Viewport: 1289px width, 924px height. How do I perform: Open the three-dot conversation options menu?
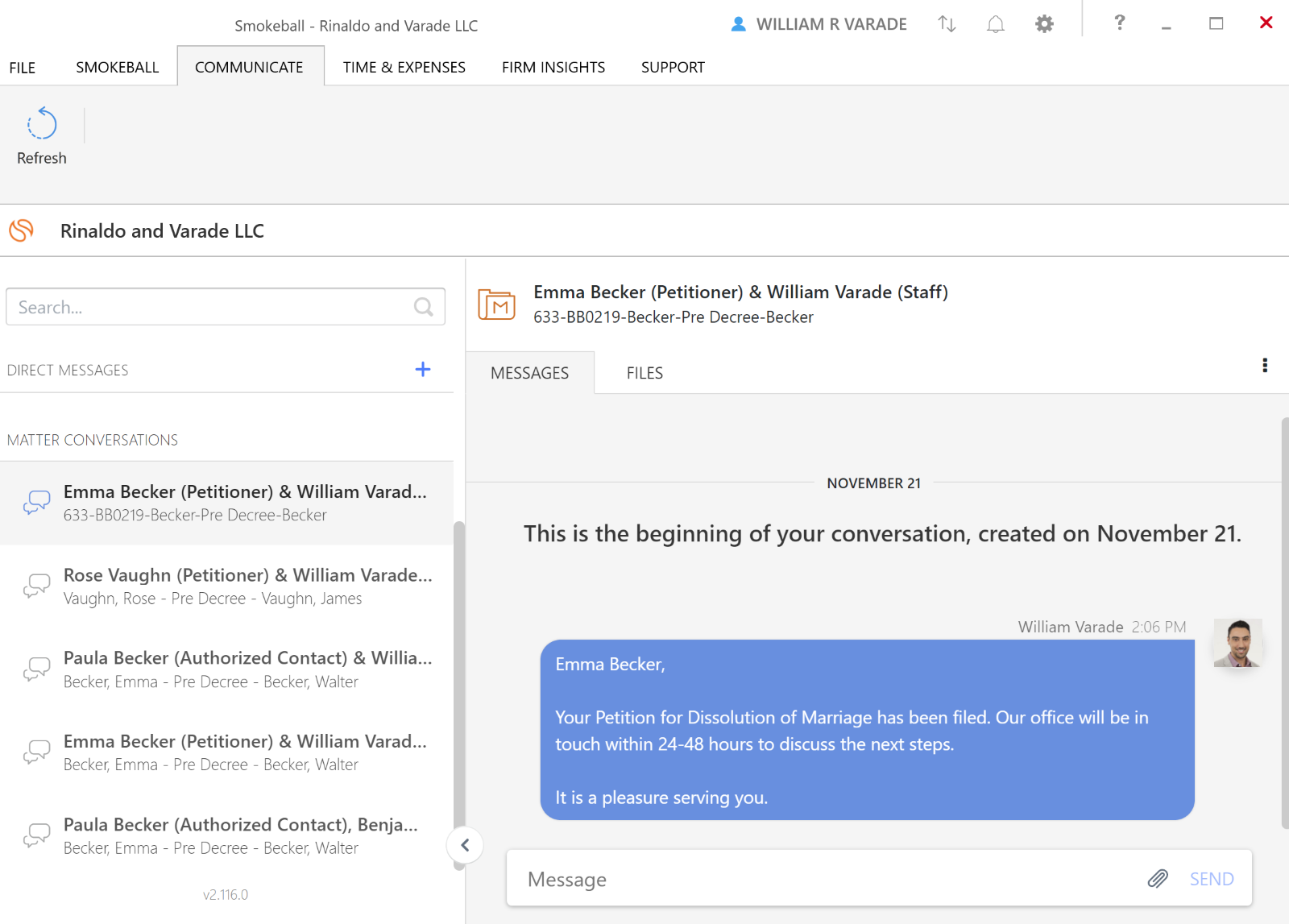[x=1265, y=366]
